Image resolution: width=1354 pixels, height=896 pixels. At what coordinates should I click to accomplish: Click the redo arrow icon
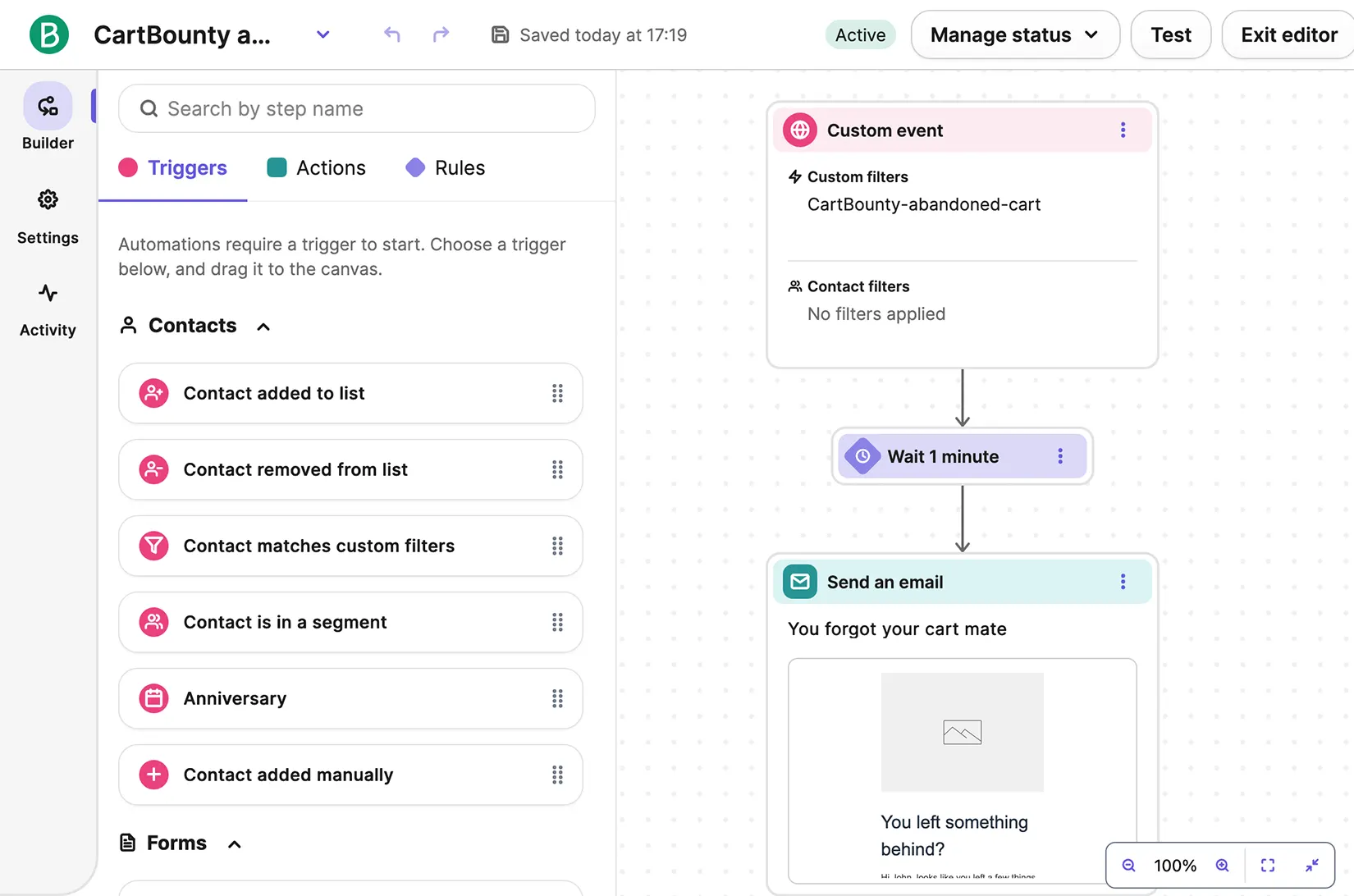pos(441,34)
